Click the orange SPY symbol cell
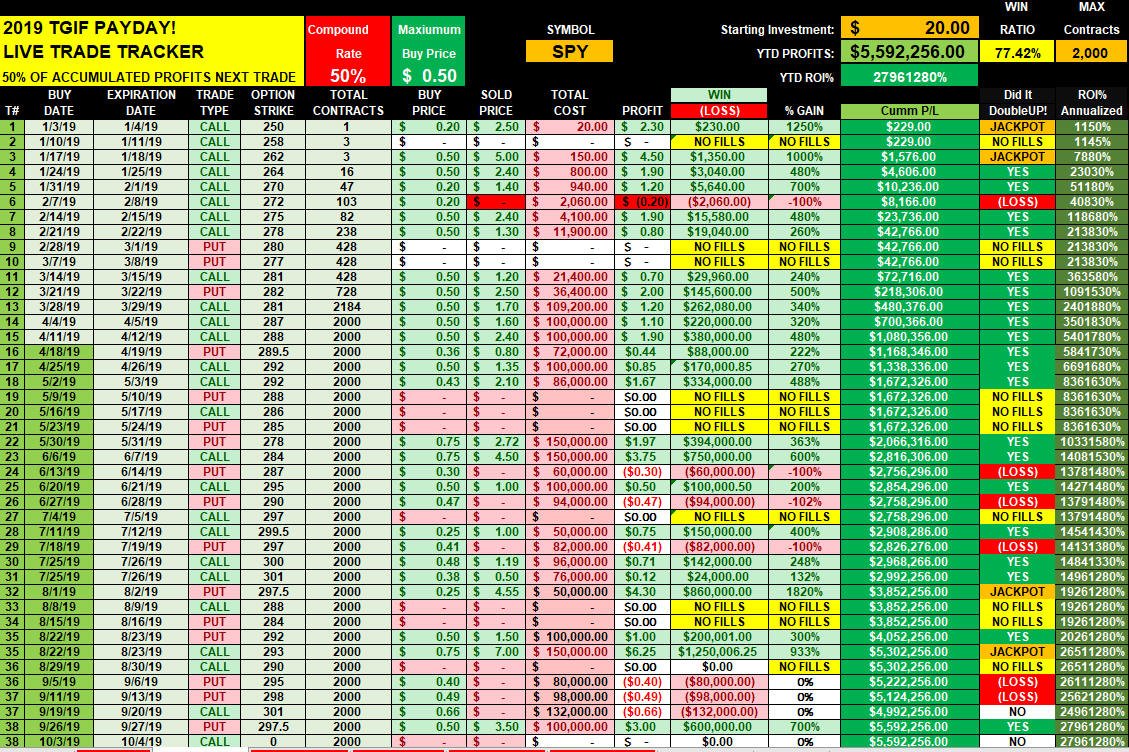 pyautogui.click(x=570, y=52)
